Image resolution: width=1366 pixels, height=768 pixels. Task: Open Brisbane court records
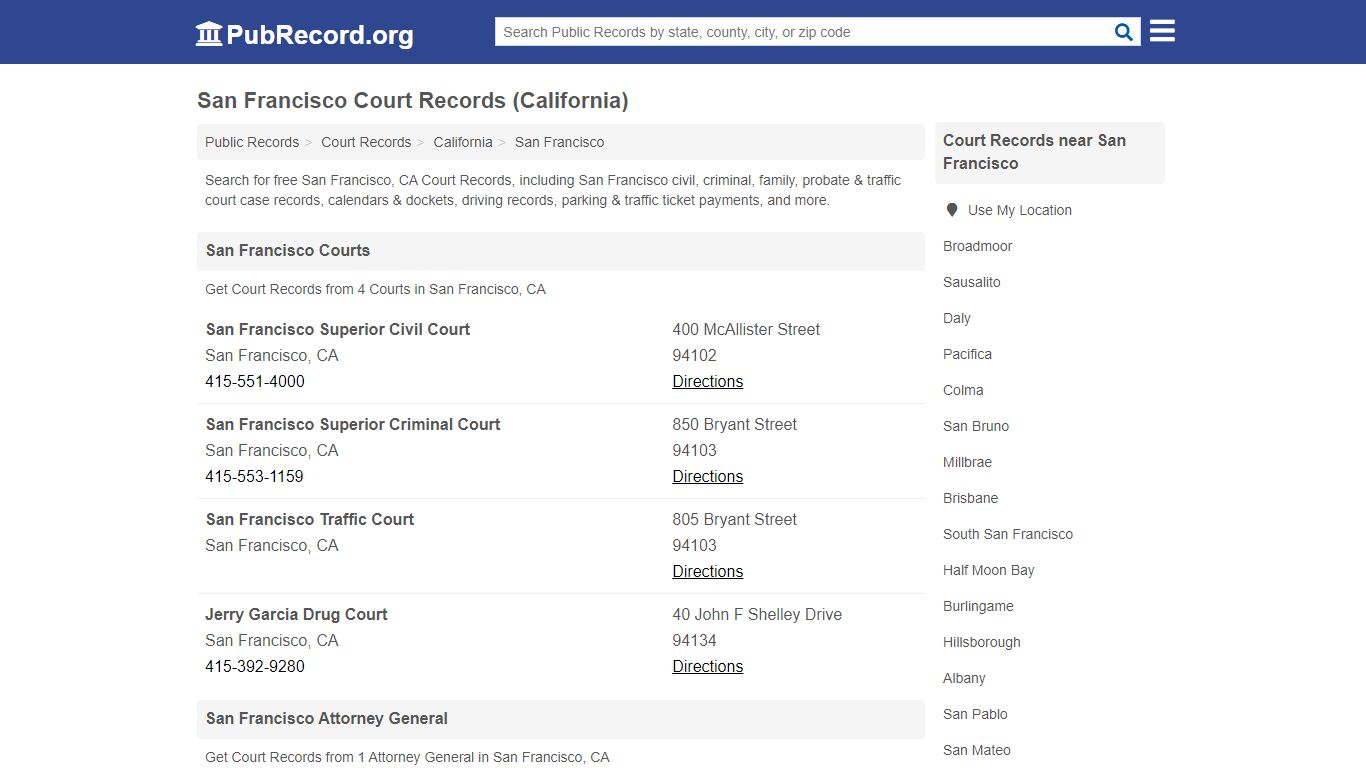[x=970, y=498]
